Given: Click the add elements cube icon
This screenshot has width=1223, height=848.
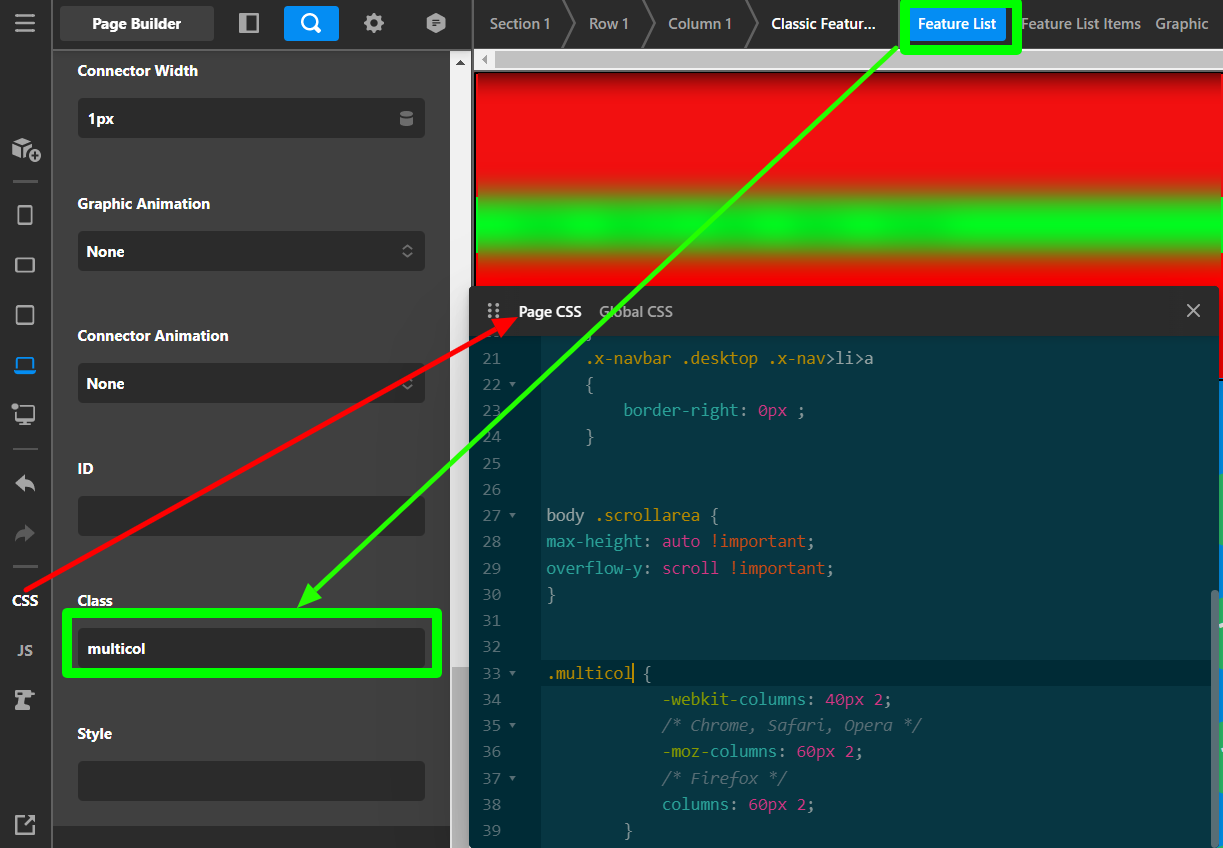Looking at the screenshot, I should point(25,150).
